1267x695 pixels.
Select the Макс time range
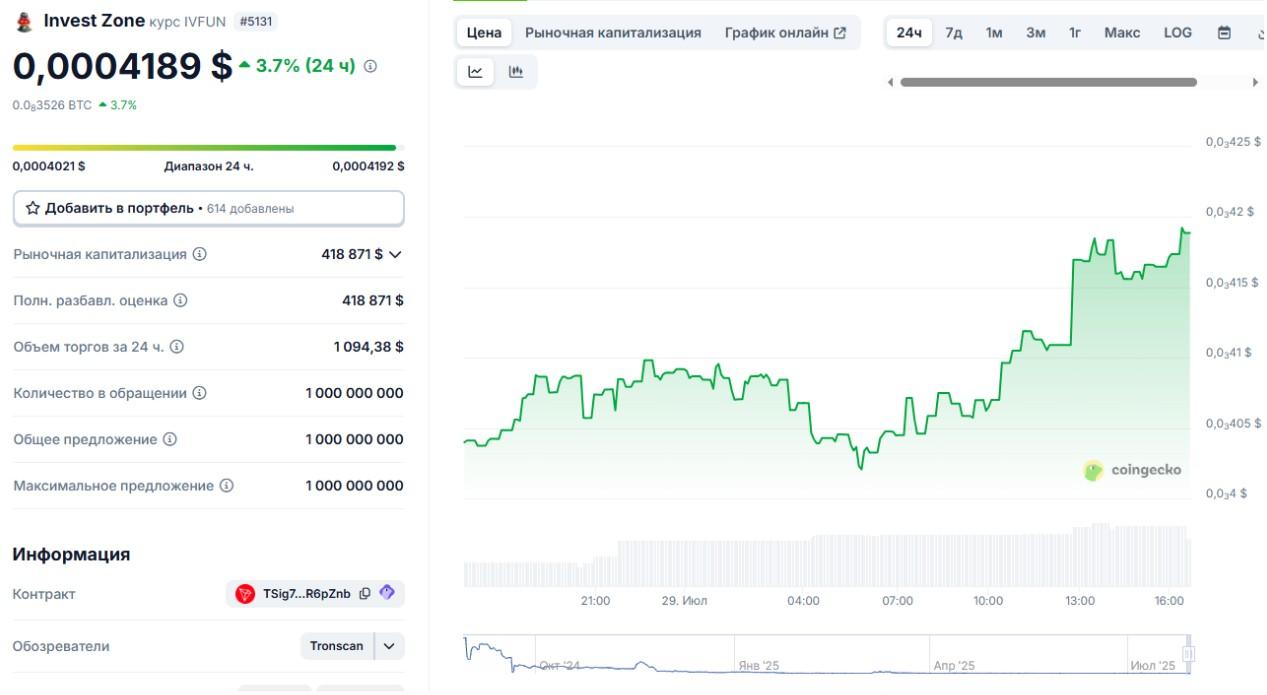(1122, 33)
